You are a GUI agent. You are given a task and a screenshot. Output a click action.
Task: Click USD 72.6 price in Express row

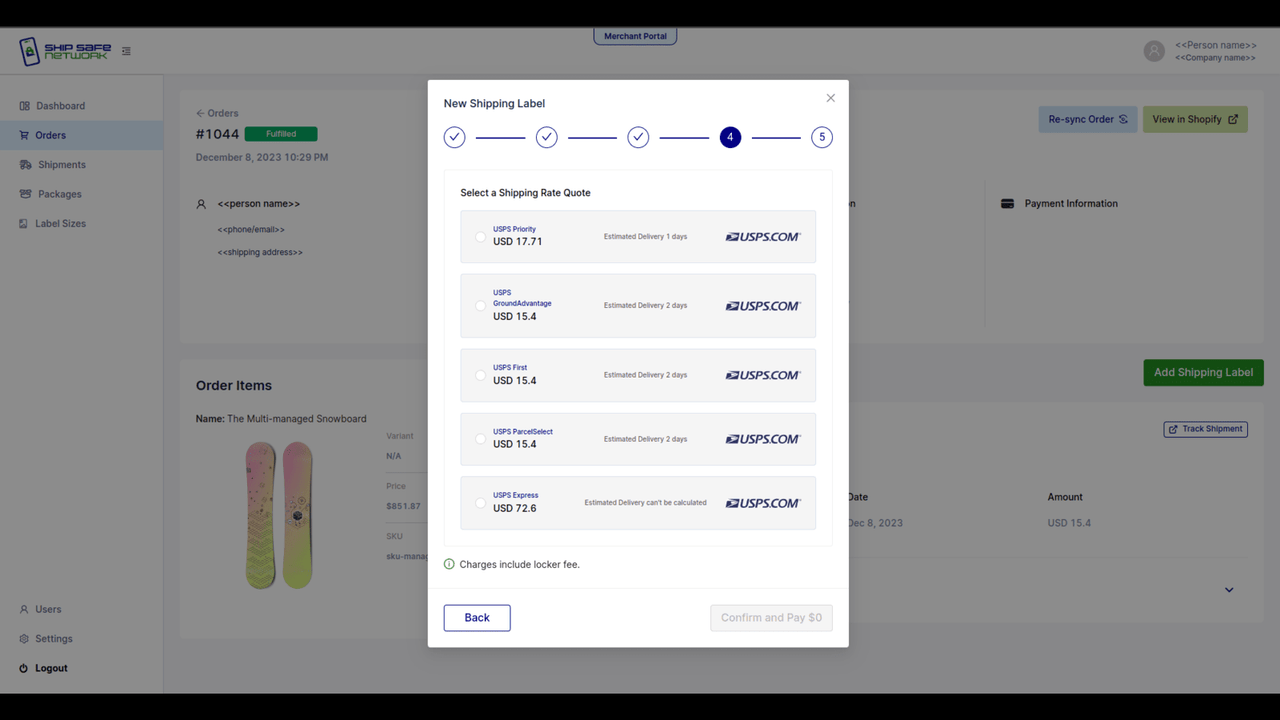tap(515, 508)
